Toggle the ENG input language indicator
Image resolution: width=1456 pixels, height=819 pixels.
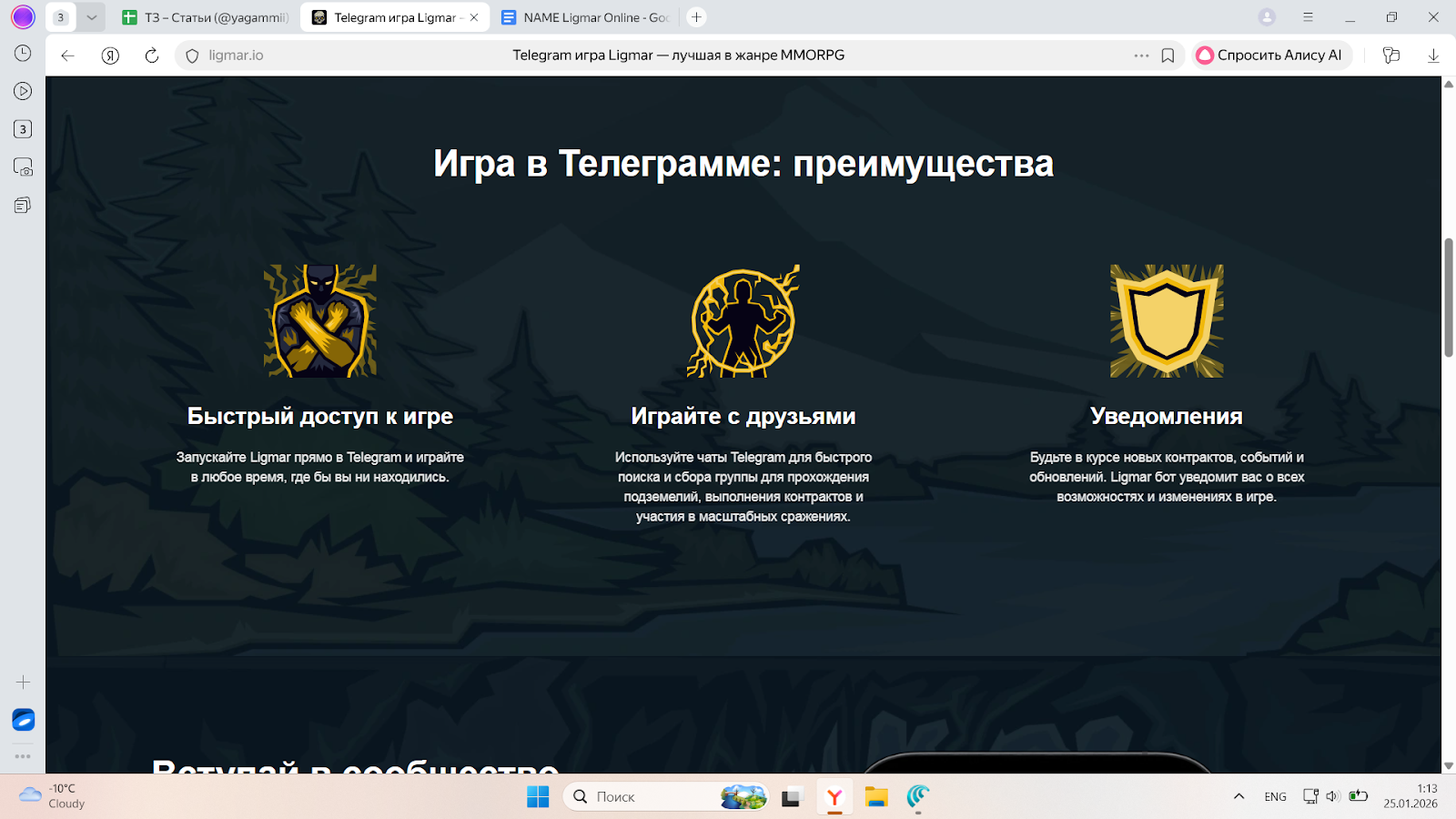[x=1275, y=796]
